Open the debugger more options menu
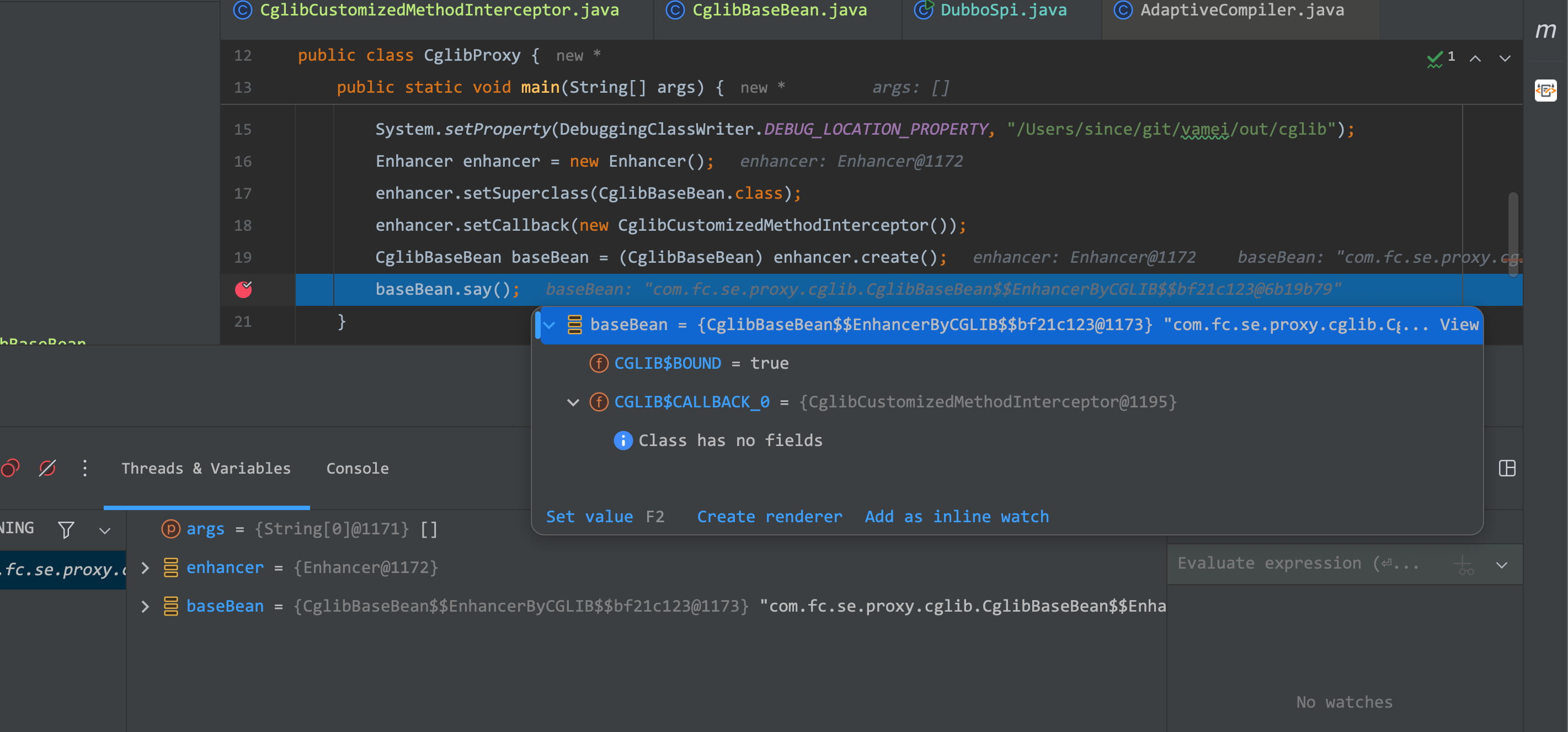The width and height of the screenshot is (1568, 732). click(84, 468)
